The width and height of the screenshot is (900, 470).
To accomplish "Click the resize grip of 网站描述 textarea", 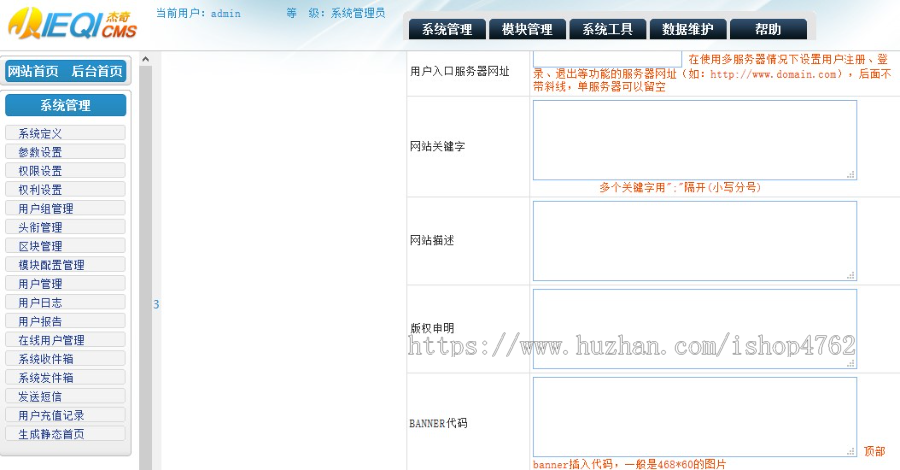I will tap(850, 275).
